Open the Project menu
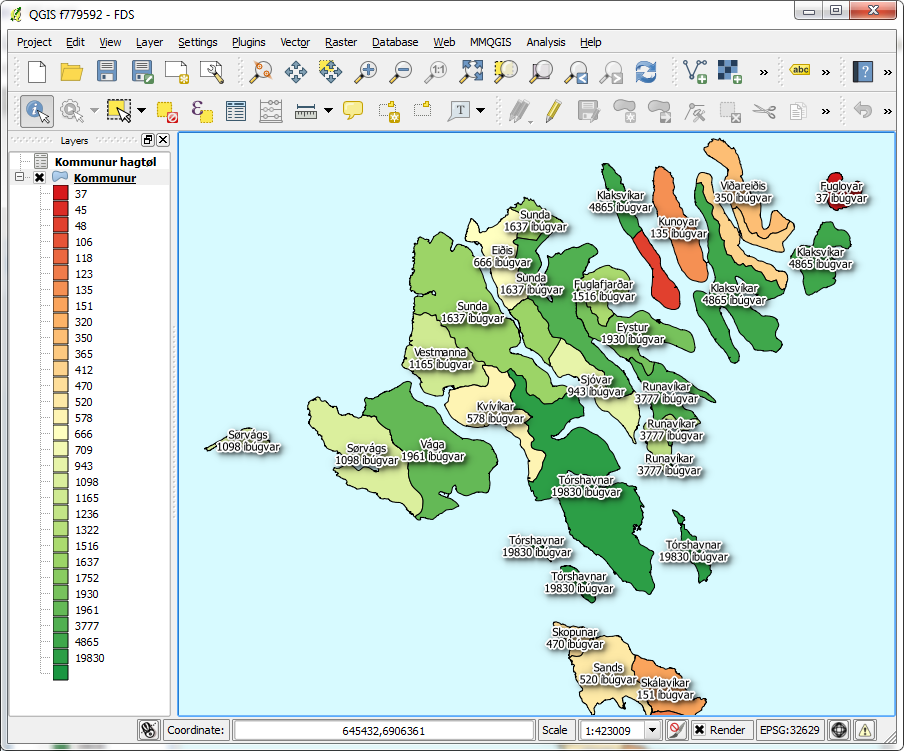The image size is (904, 751). (x=34, y=42)
